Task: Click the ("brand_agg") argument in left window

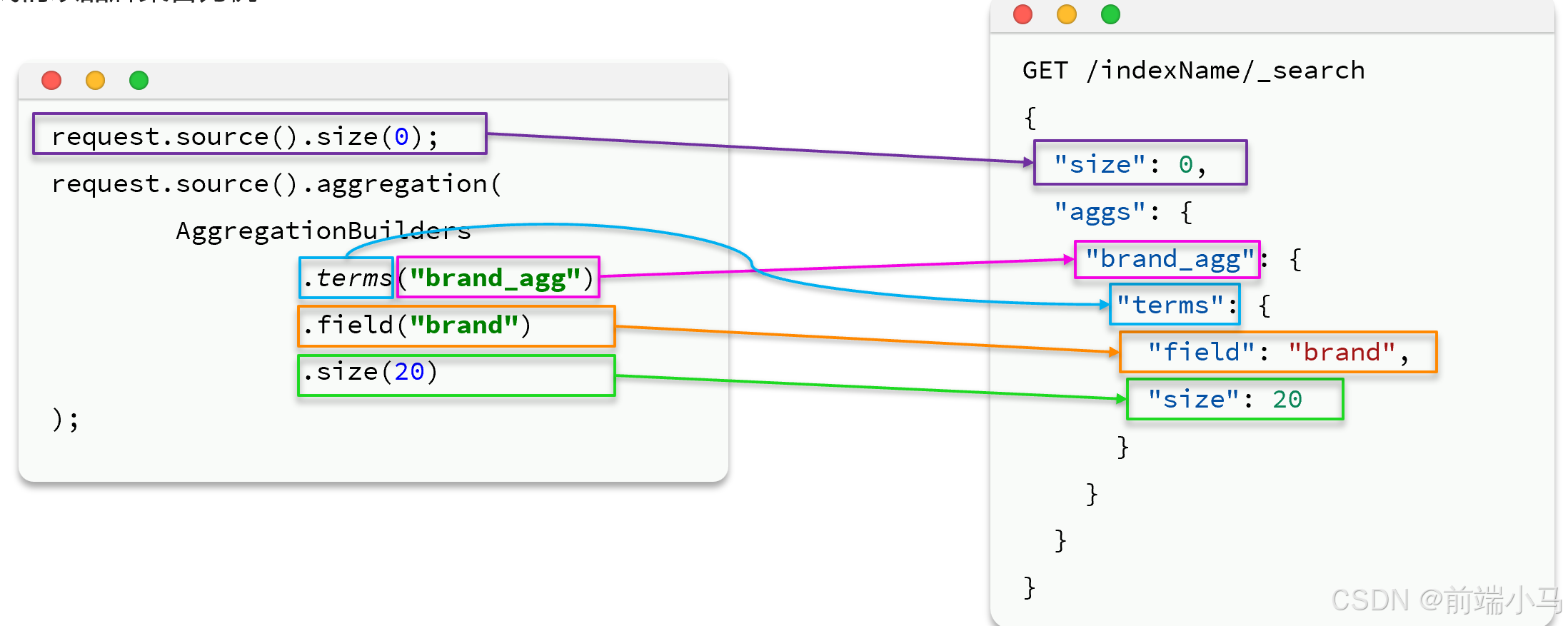Action: [498, 277]
